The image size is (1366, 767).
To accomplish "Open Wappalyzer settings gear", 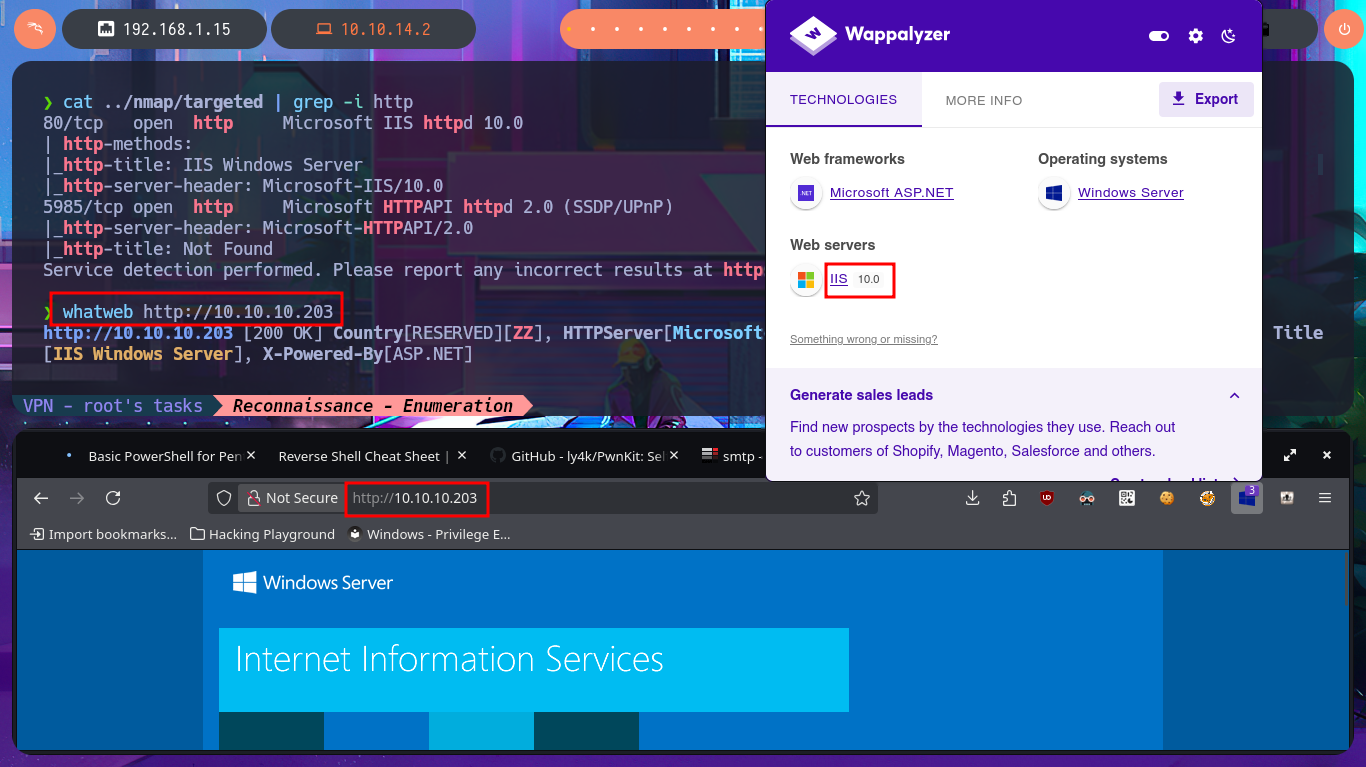I will pos(1195,36).
